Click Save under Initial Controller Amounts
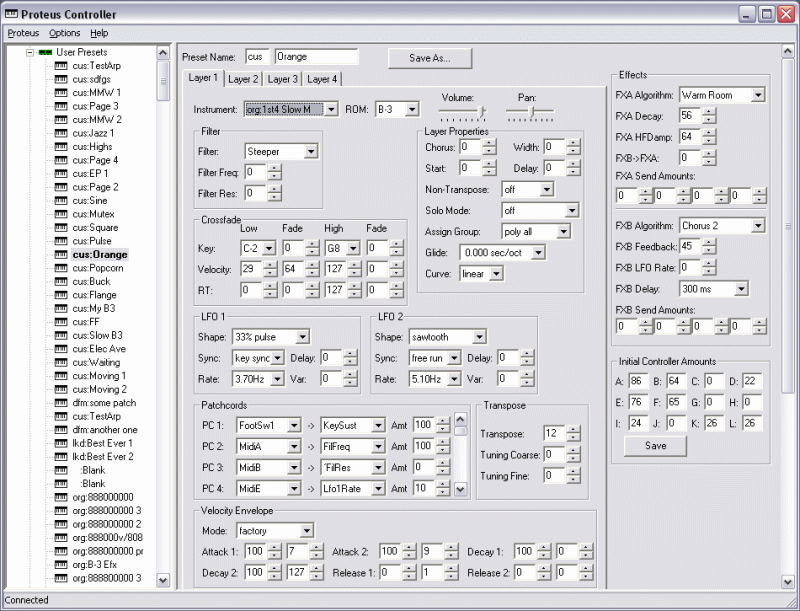 coord(654,445)
